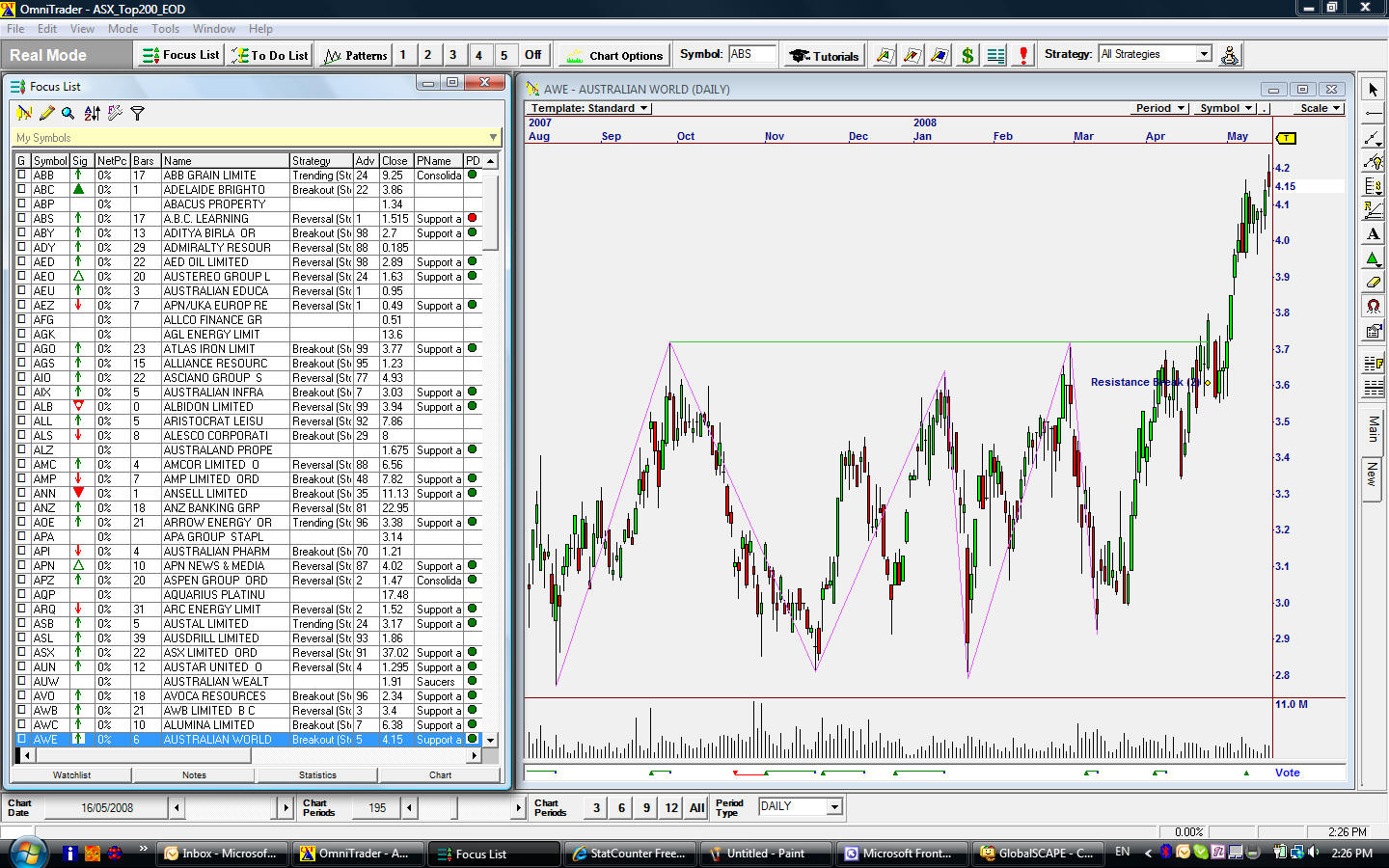Image resolution: width=1389 pixels, height=868 pixels.
Task: Expand the My Symbols dropdown
Action: (493, 138)
